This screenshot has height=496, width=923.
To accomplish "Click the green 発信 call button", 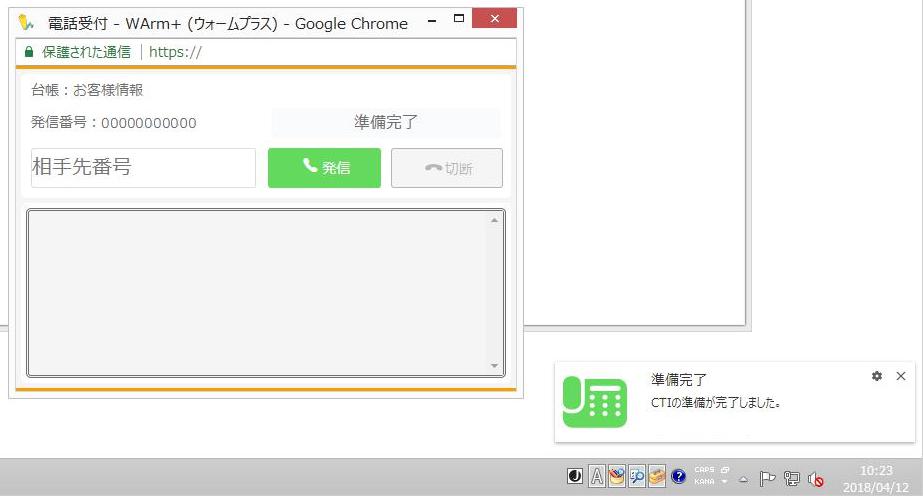I will [x=324, y=168].
